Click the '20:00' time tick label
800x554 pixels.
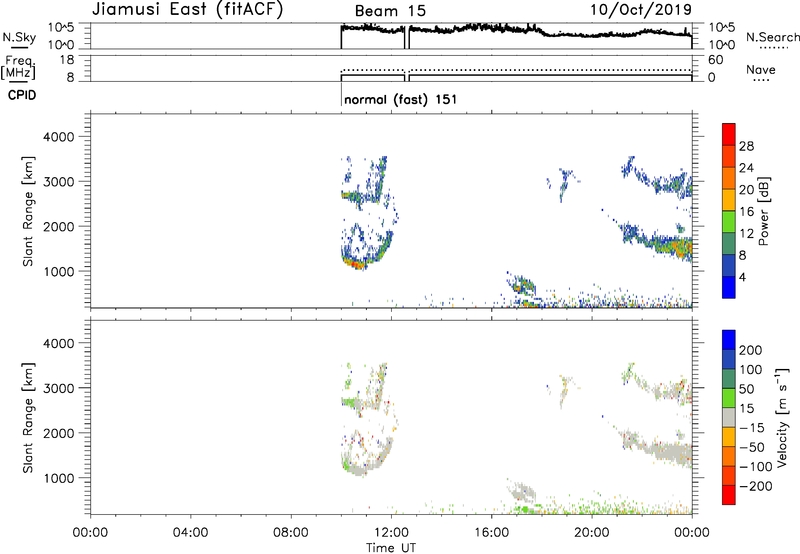pos(591,533)
